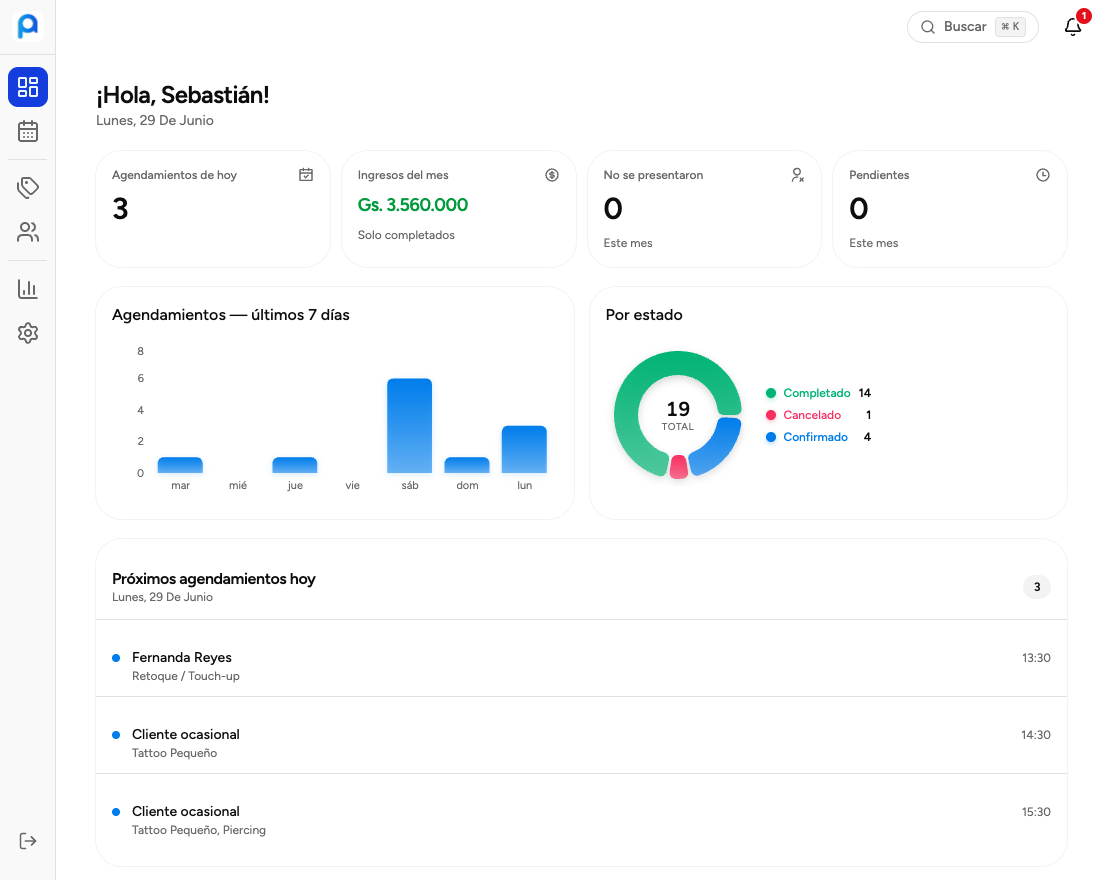Click the app logo in top-left

[28, 26]
